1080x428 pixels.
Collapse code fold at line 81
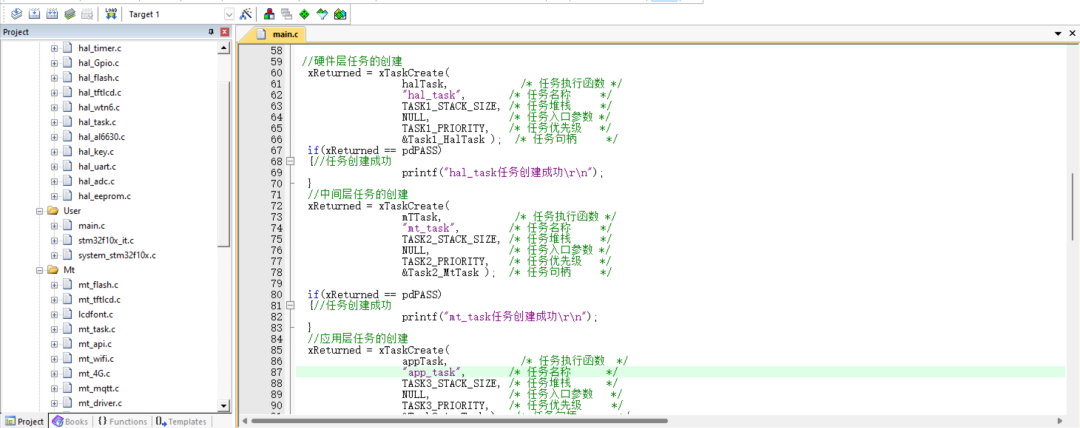point(291,305)
